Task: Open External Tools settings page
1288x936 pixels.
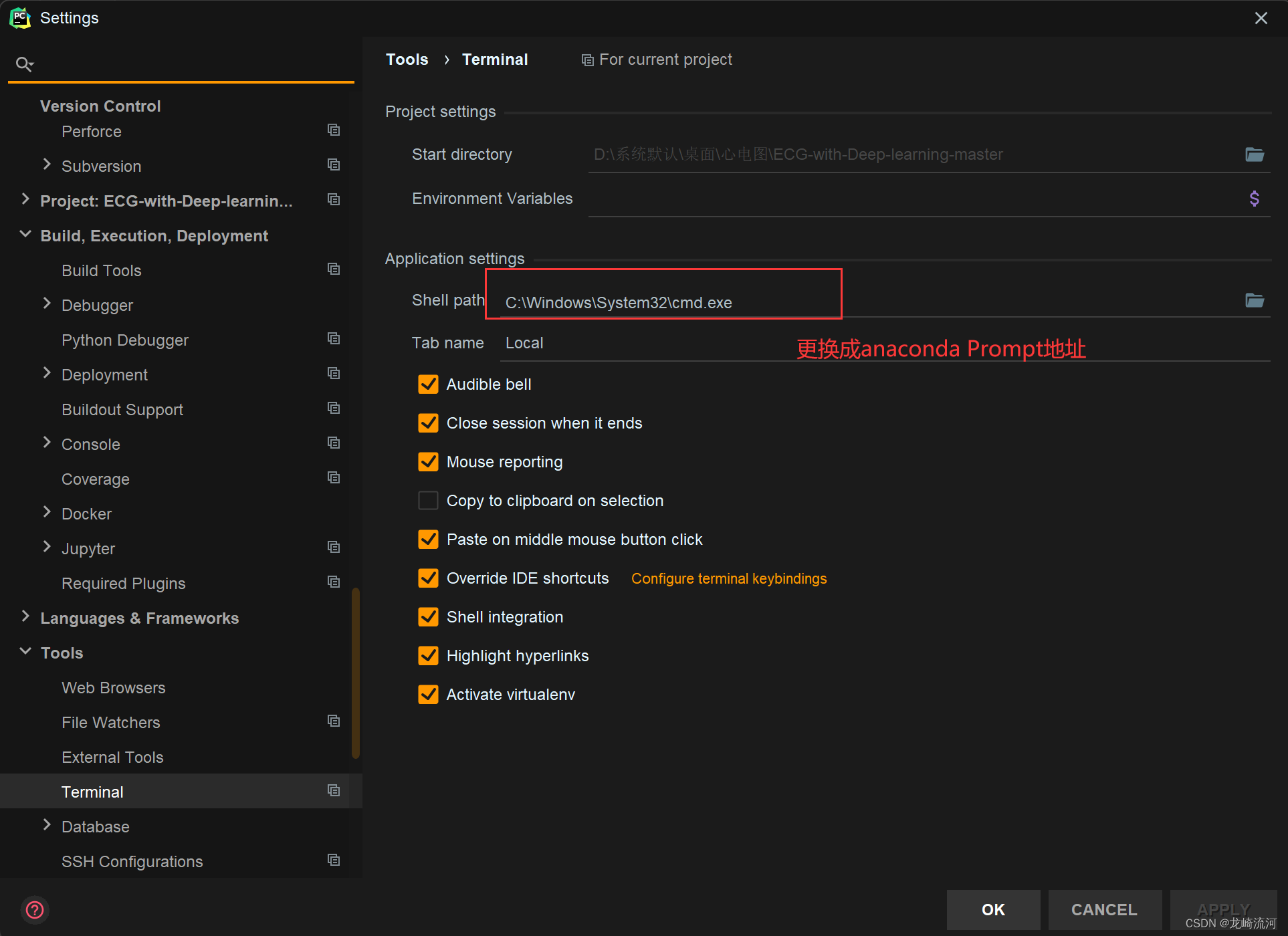Action: tap(112, 757)
